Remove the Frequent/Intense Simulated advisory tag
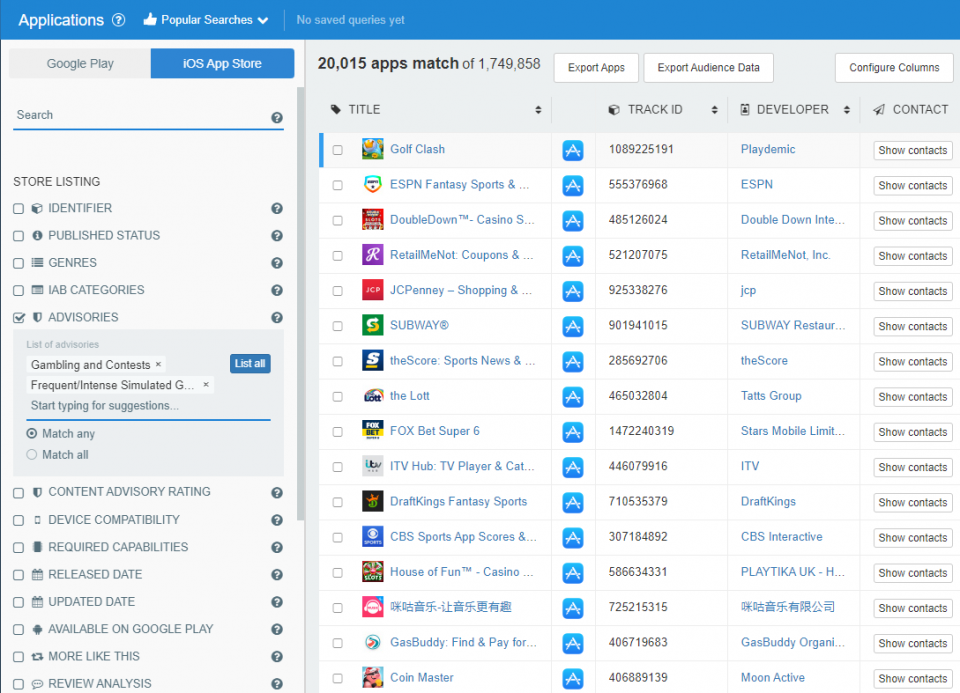Image resolution: width=960 pixels, height=693 pixels. tap(206, 384)
